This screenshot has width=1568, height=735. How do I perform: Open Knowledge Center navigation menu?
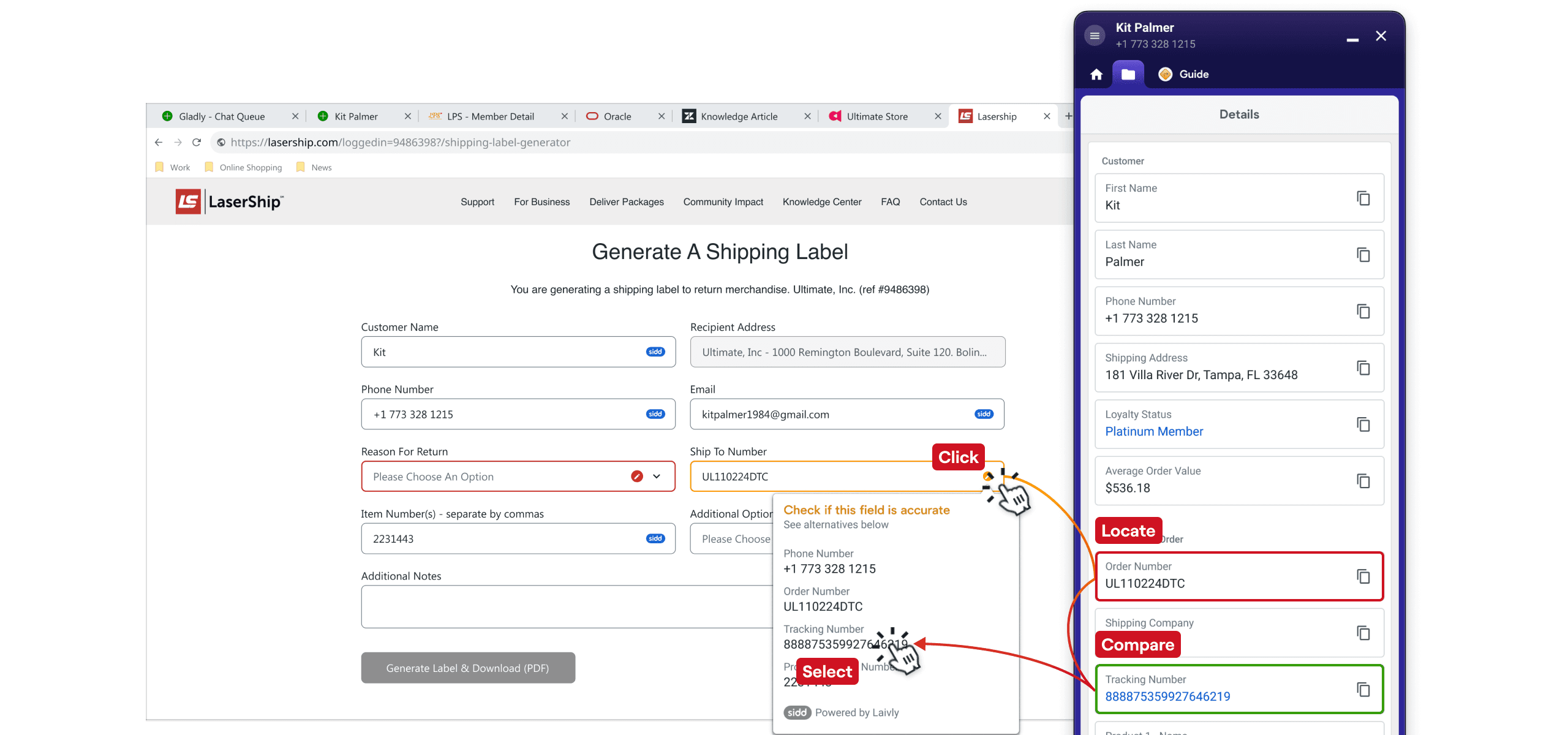coord(821,202)
